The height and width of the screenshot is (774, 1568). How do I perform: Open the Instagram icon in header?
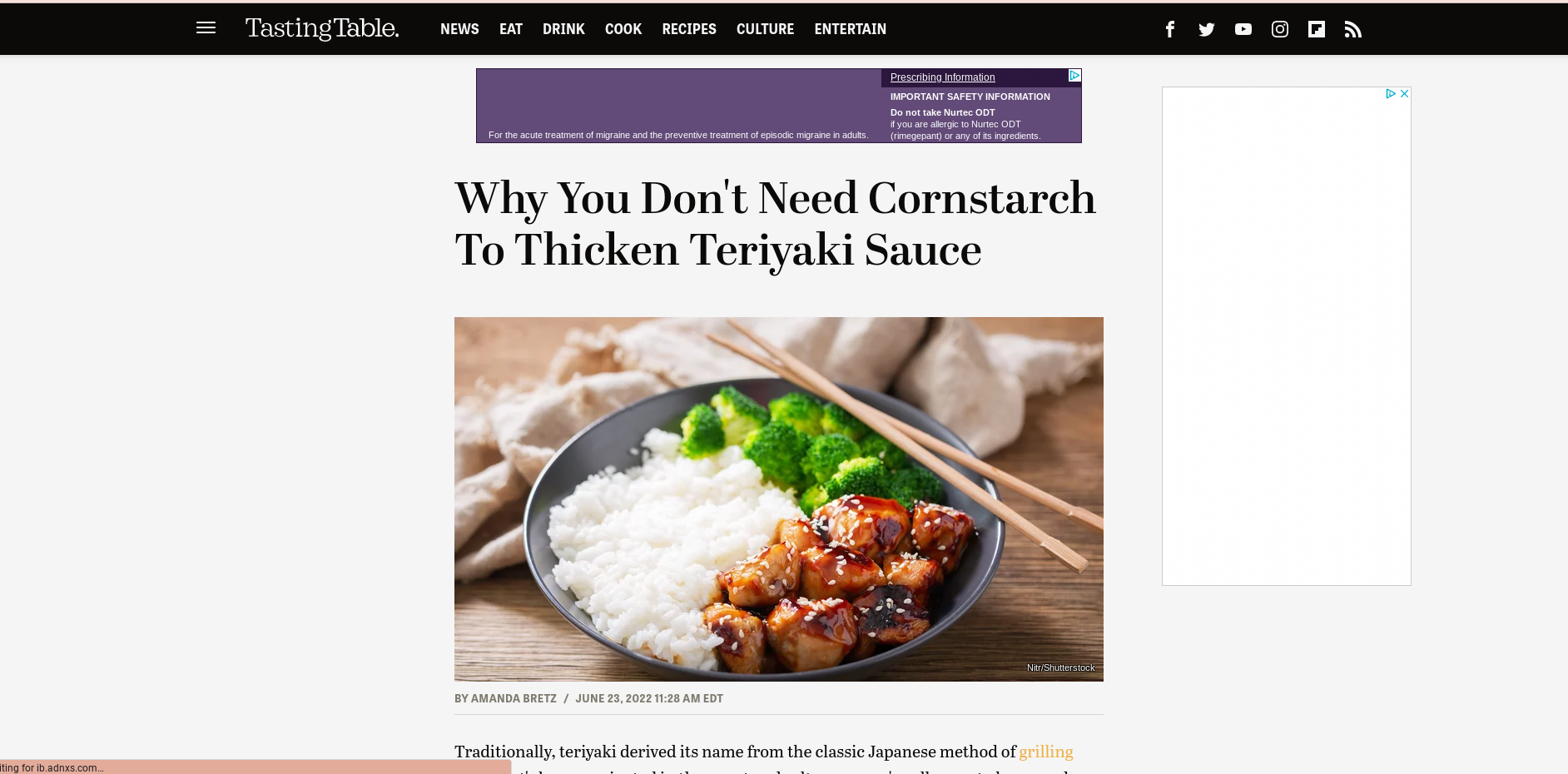pos(1279,29)
